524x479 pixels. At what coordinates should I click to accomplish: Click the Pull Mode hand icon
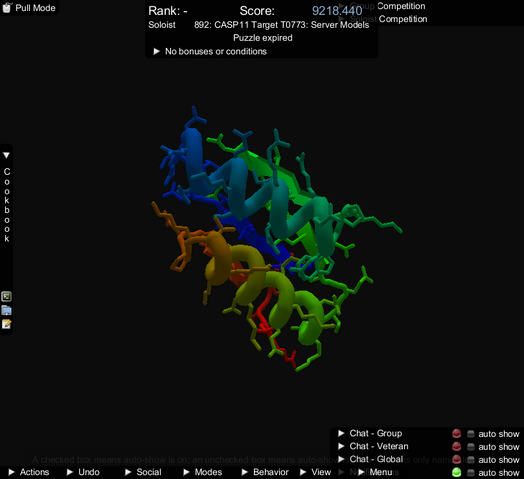click(7, 7)
